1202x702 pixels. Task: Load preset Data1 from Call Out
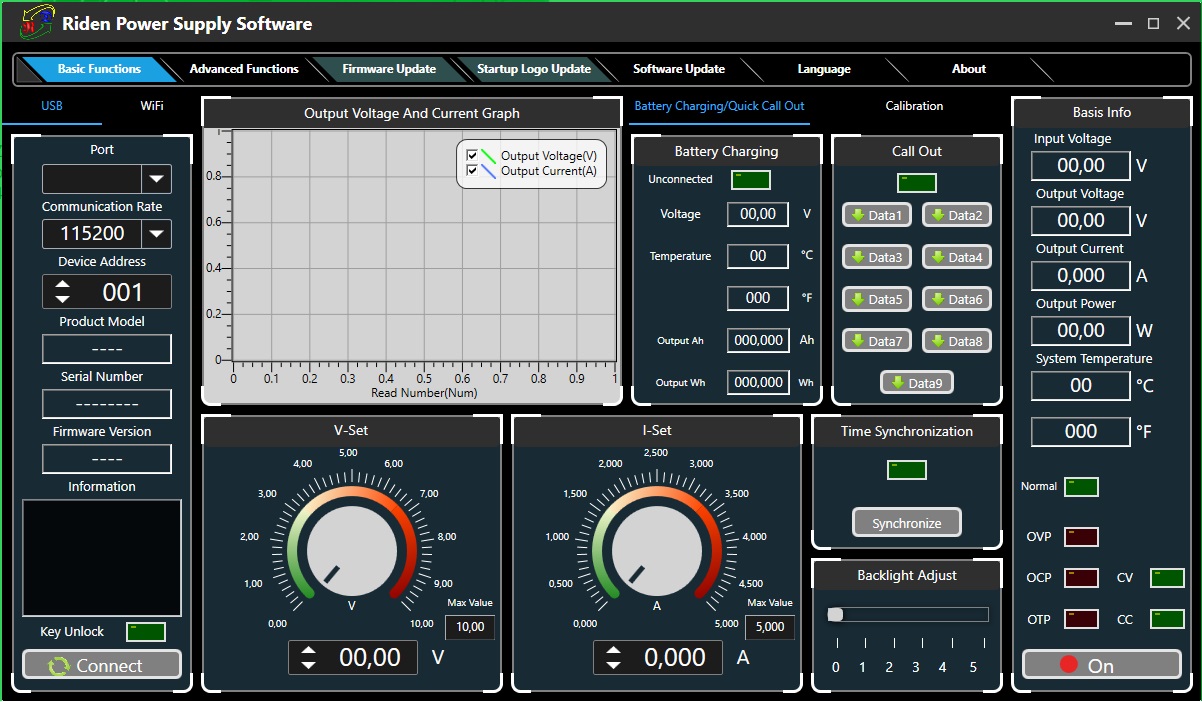(876, 215)
